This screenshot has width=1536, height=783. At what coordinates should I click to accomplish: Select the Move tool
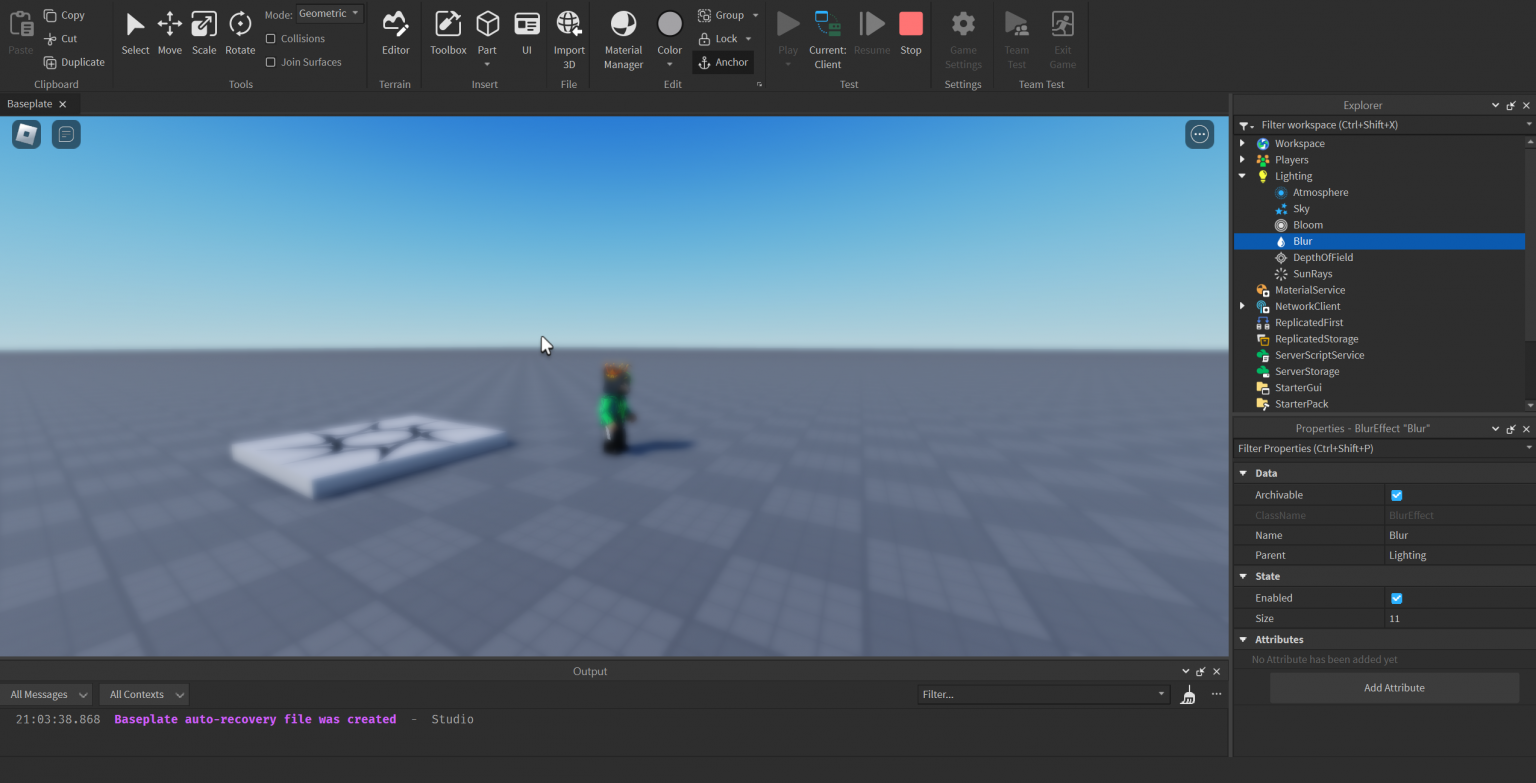point(169,33)
